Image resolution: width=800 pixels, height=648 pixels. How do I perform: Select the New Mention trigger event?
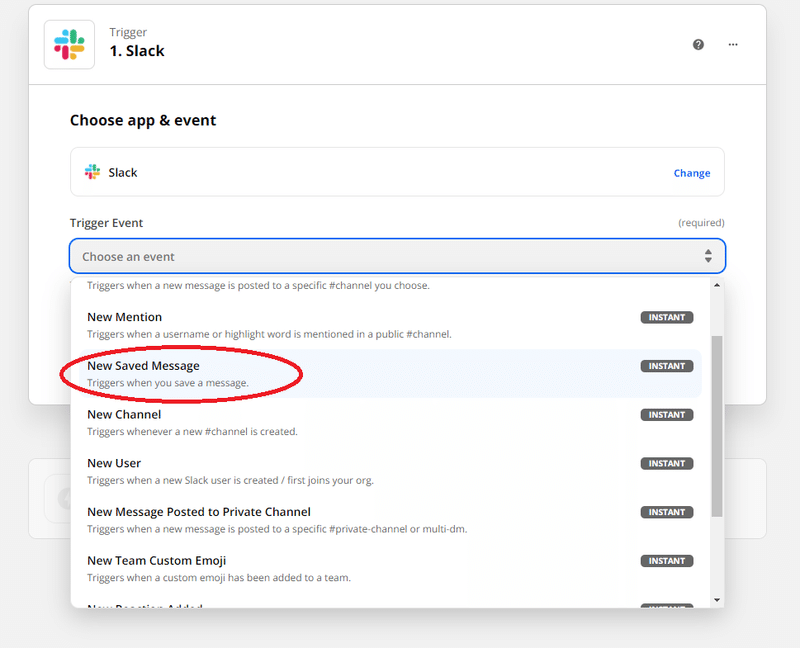click(390, 325)
